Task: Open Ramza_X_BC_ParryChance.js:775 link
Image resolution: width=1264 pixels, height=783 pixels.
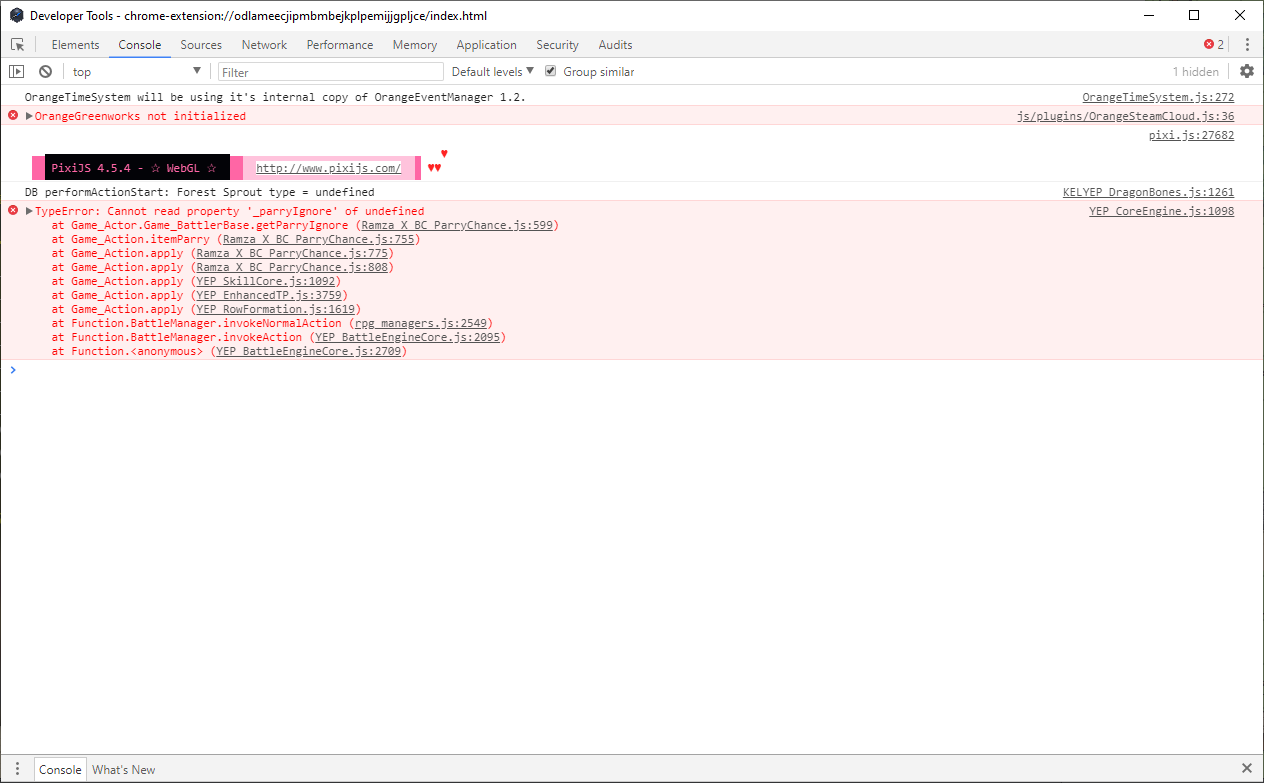Action: coord(293,253)
